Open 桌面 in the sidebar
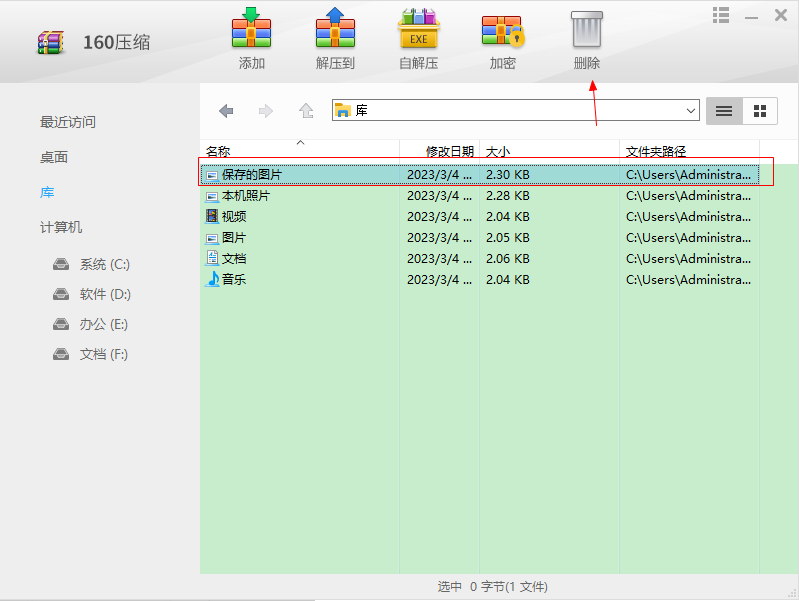This screenshot has height=601, width=799. [x=54, y=158]
